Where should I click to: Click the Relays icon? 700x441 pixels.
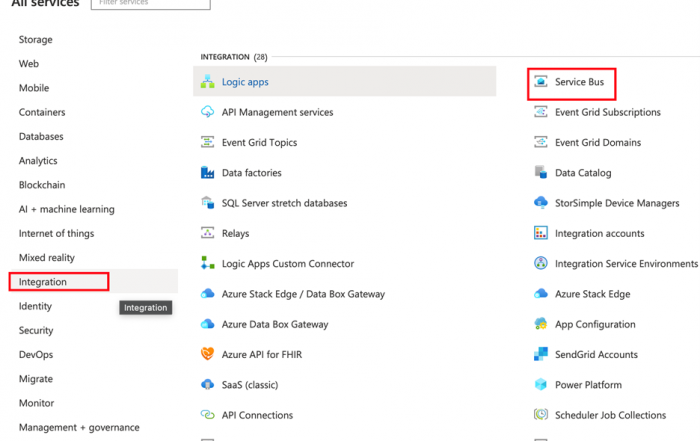[x=207, y=233]
